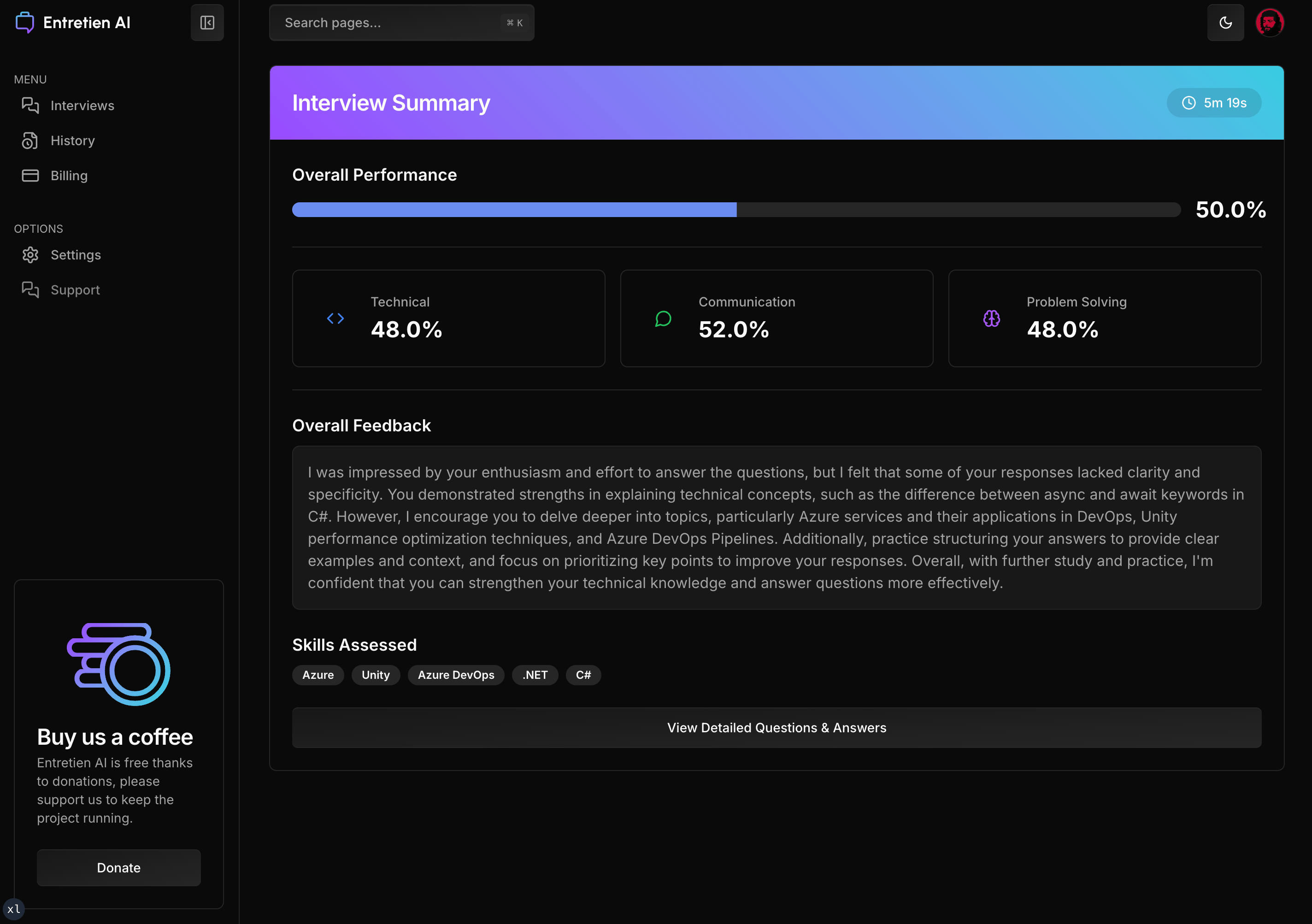Image resolution: width=1312 pixels, height=924 pixels.
Task: Click the 5m 19s duration clock badge
Action: (x=1214, y=103)
